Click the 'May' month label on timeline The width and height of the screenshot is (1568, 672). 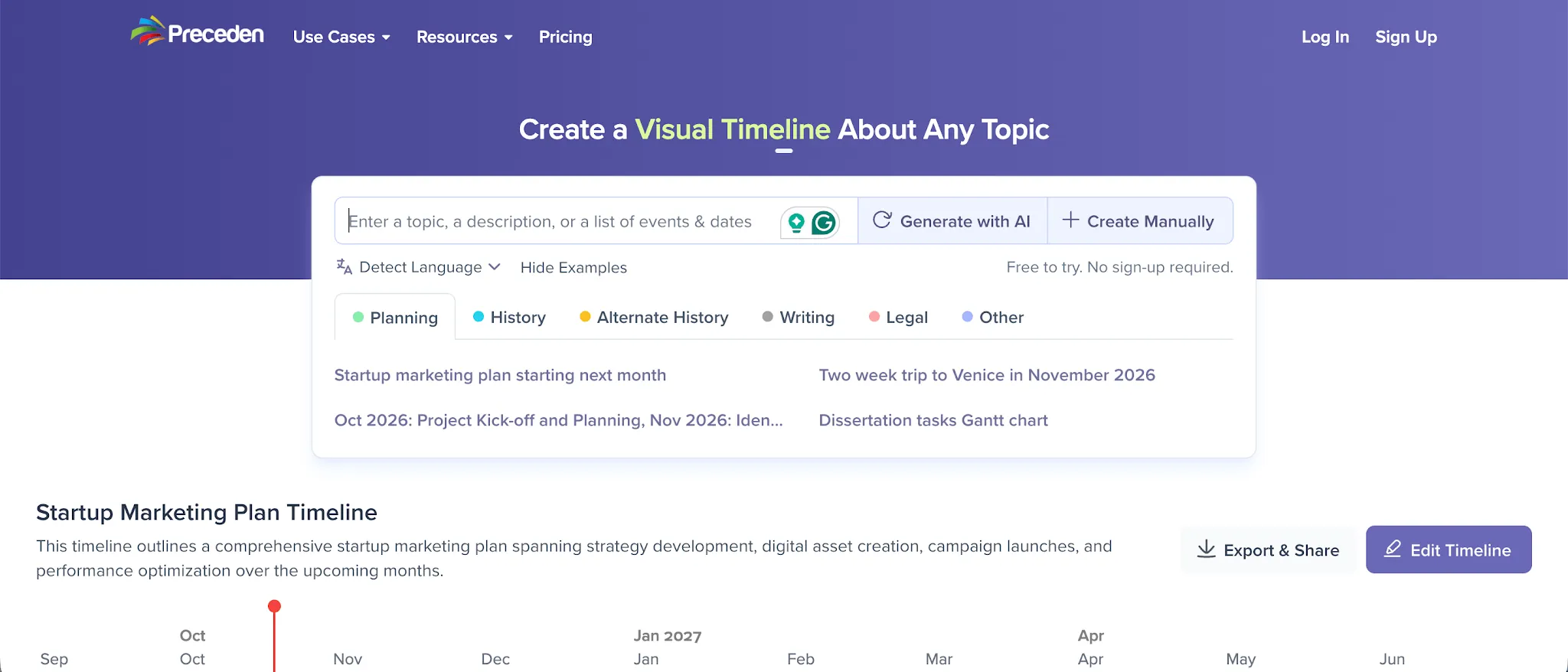[x=1240, y=659]
